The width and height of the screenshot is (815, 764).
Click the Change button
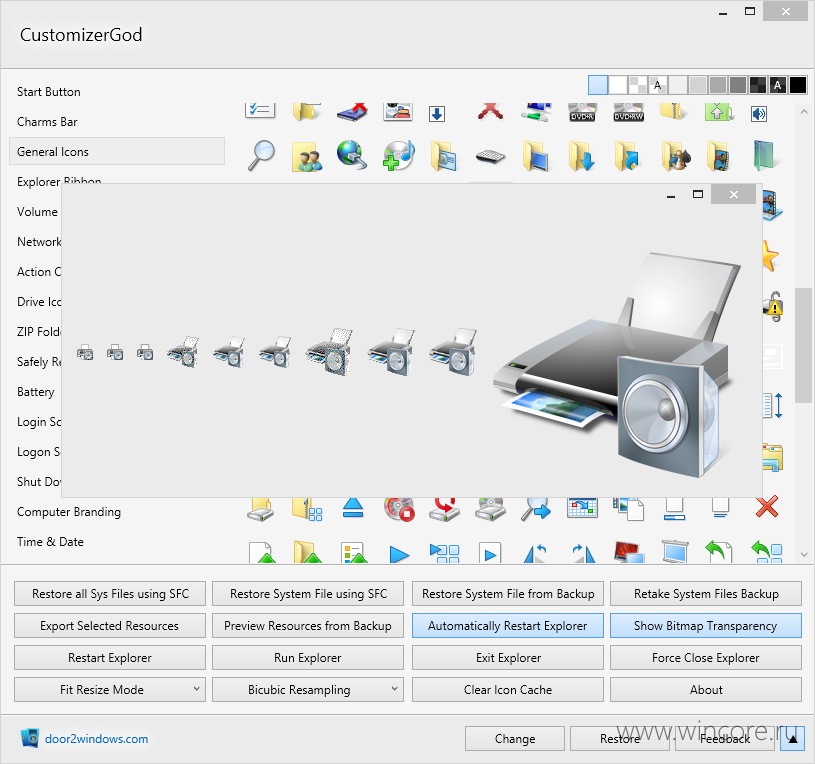[515, 739]
